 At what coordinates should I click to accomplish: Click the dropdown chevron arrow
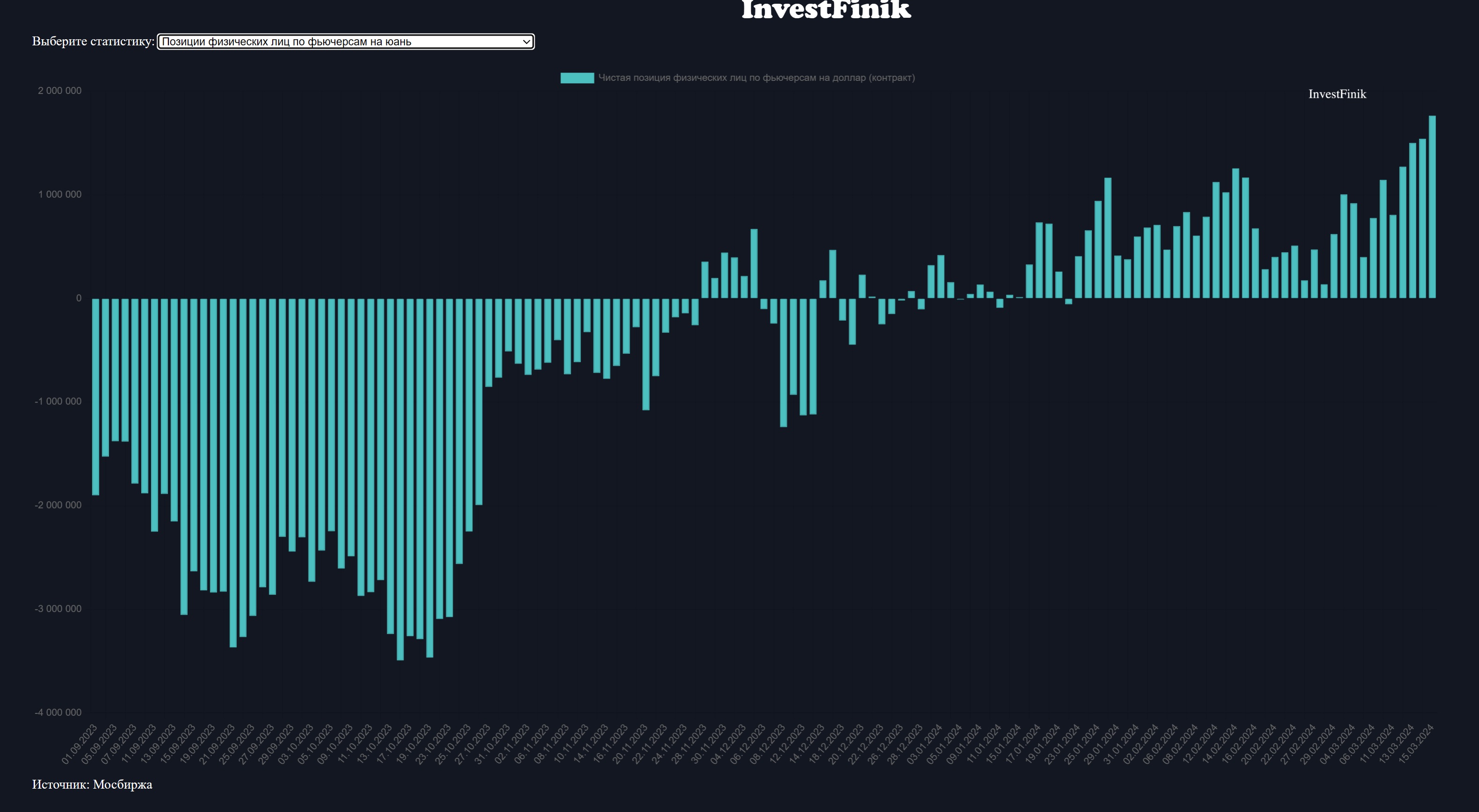(526, 41)
